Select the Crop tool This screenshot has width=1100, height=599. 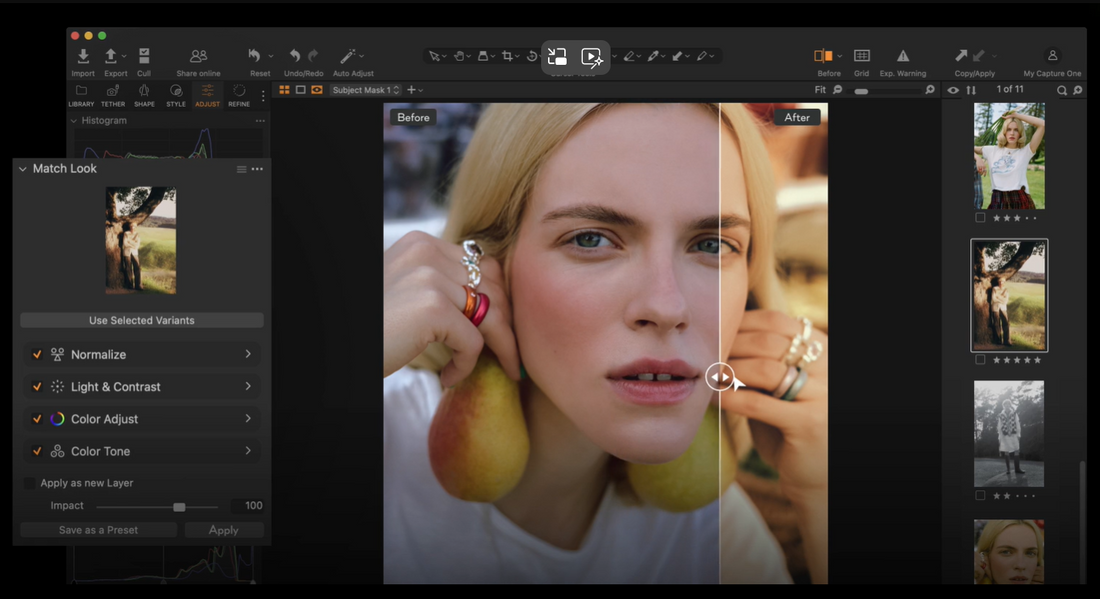tap(508, 57)
